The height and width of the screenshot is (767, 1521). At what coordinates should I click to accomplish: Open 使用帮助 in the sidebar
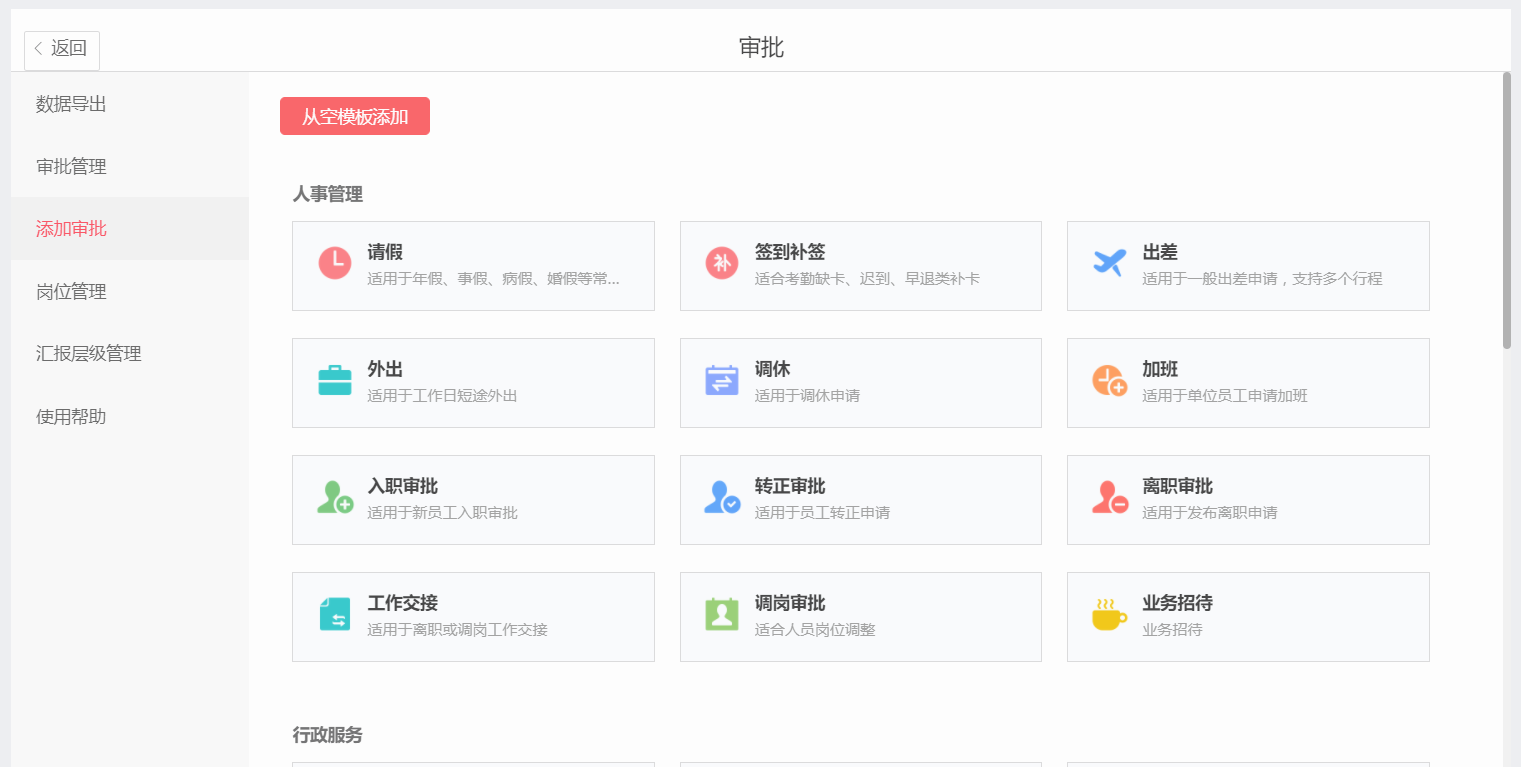pyautogui.click(x=130, y=416)
